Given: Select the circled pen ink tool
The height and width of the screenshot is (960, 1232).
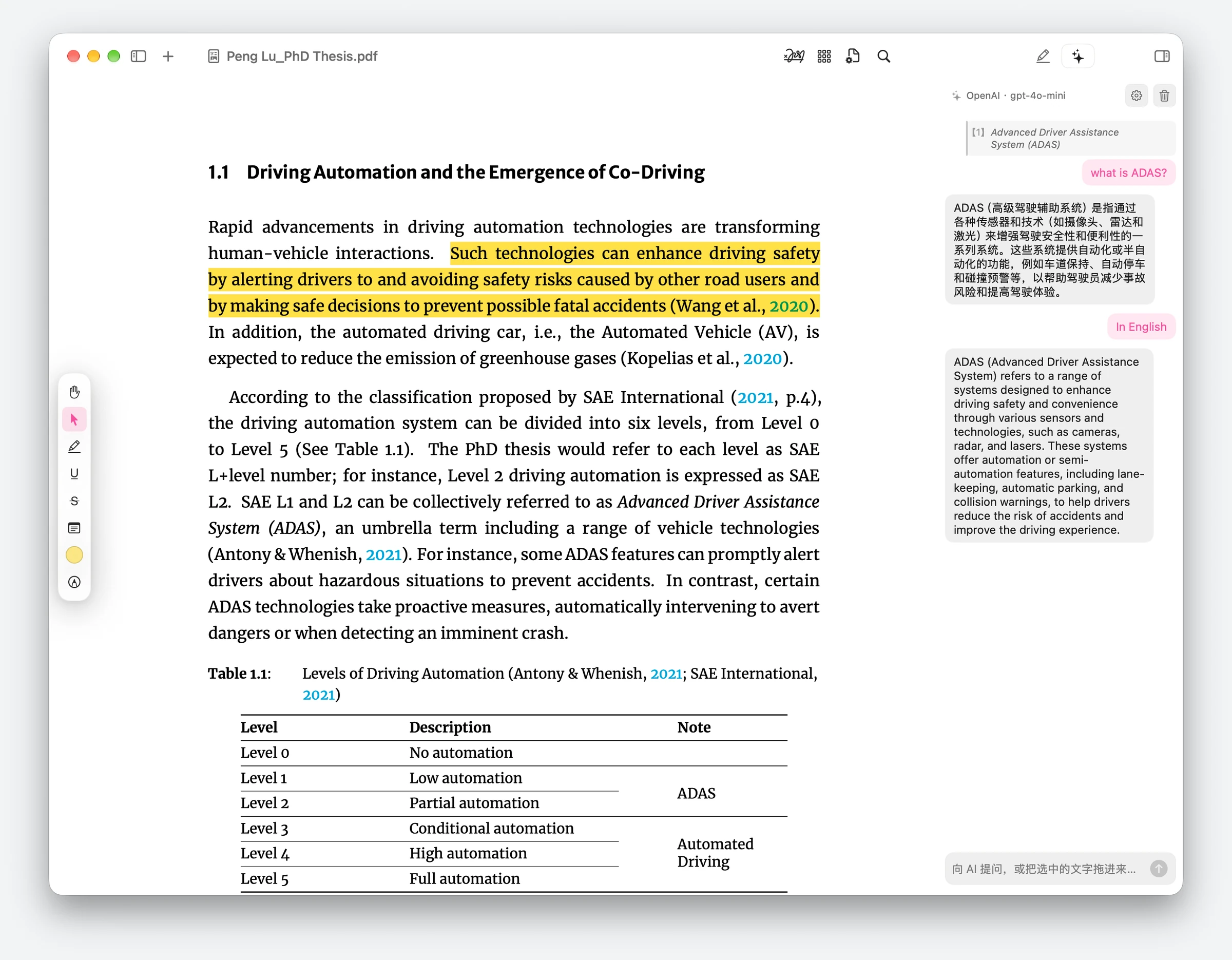Looking at the screenshot, I should pos(74,582).
